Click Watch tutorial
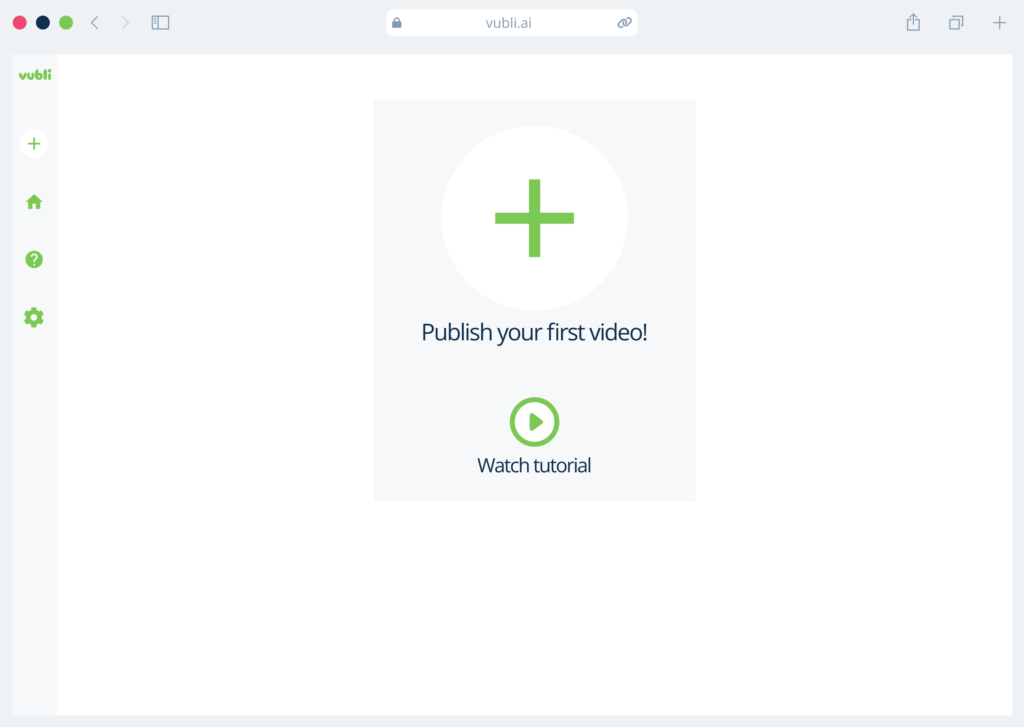This screenshot has width=1024, height=727. point(534,464)
